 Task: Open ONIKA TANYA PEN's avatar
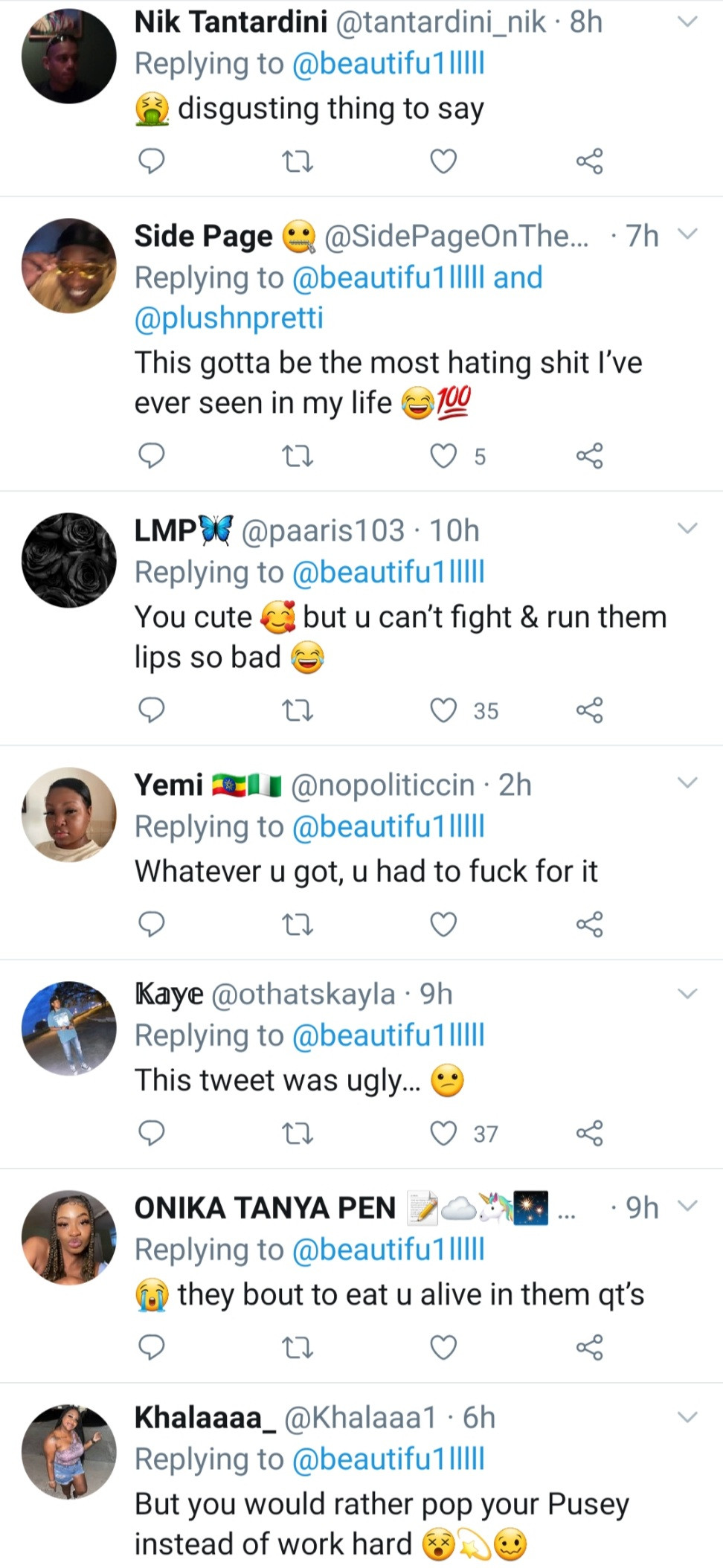click(x=69, y=1238)
